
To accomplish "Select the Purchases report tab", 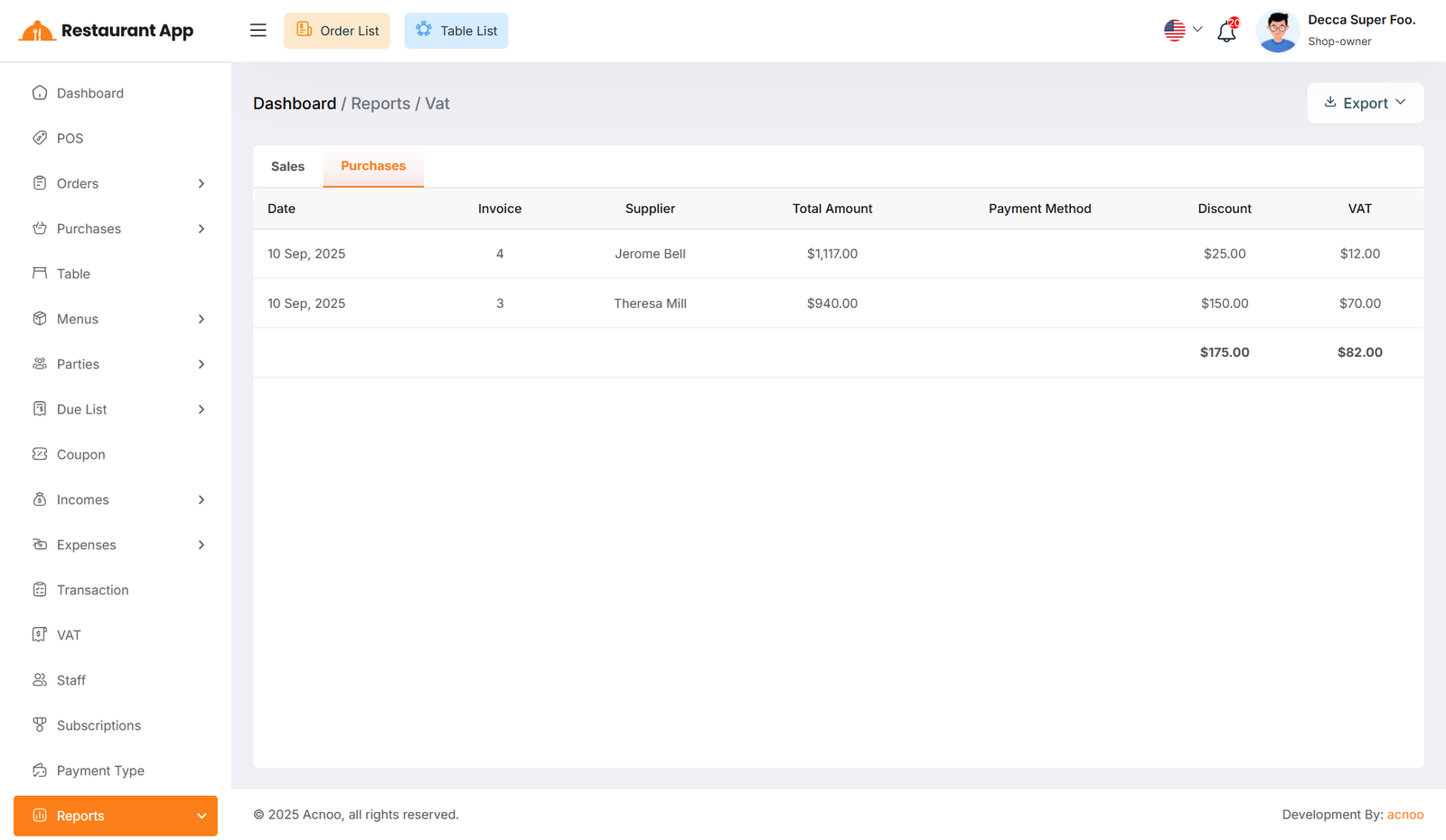I will [373, 166].
